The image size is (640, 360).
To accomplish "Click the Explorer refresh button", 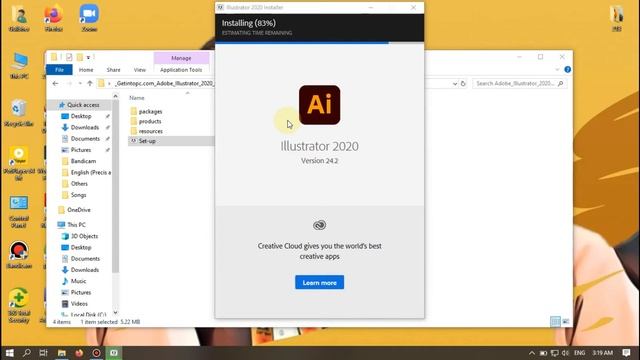I will 463,84.
